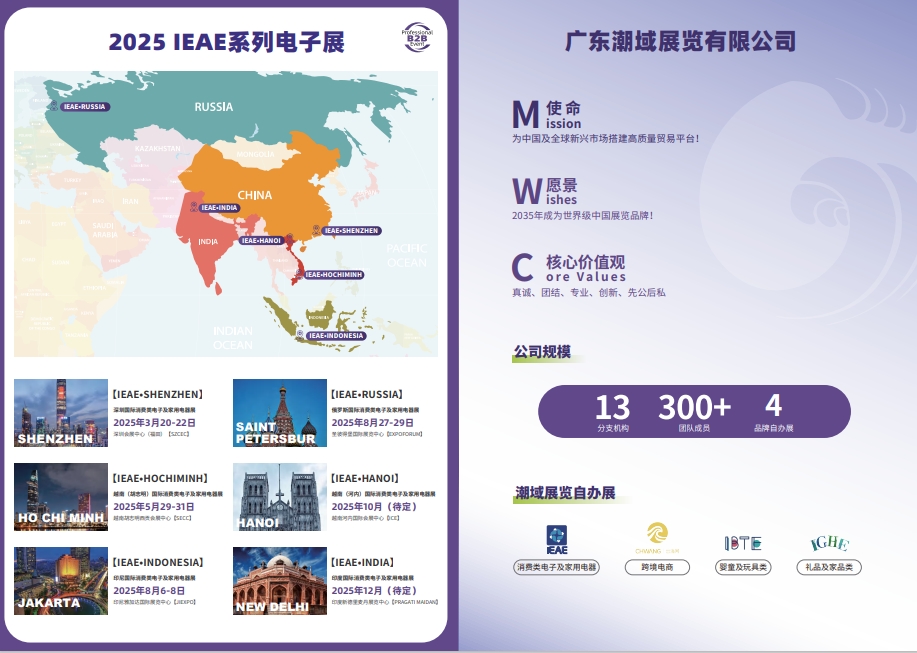This screenshot has width=917, height=653.
Task: Open the Ho Chi Minh city thumbnail
Action: click(x=61, y=497)
